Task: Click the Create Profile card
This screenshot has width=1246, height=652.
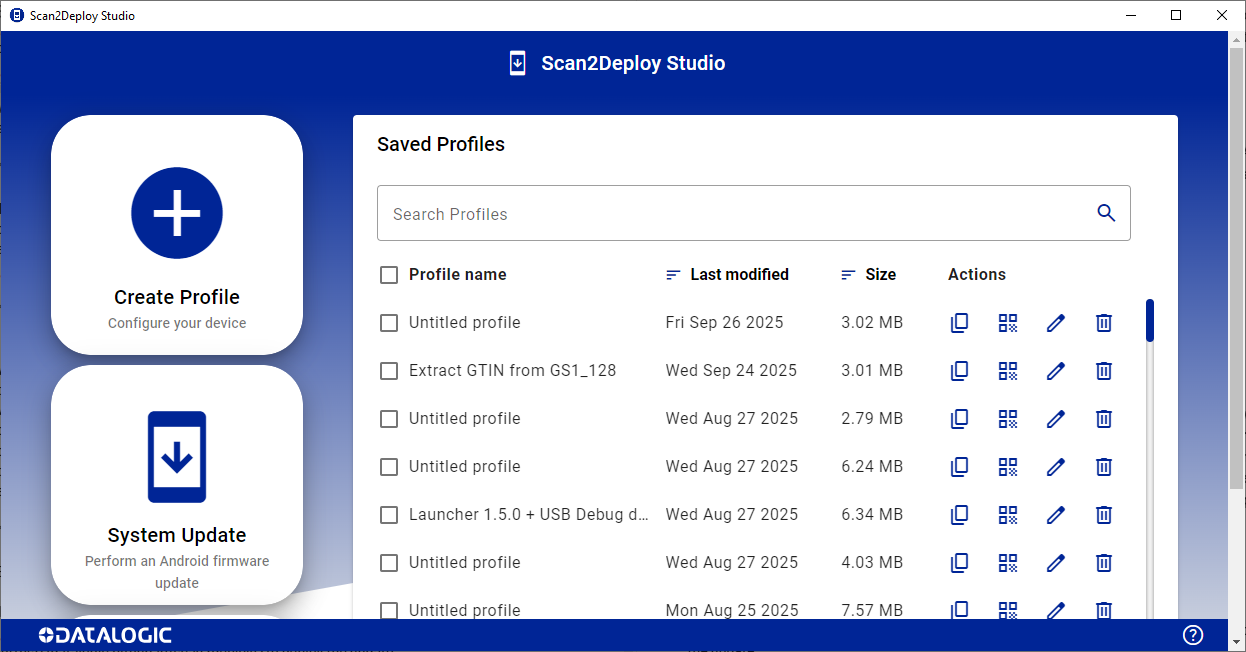Action: pyautogui.click(x=177, y=235)
